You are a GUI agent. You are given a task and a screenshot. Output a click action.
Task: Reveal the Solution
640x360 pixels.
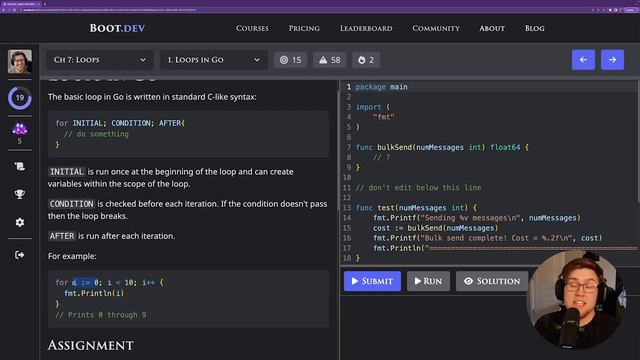click(492, 281)
